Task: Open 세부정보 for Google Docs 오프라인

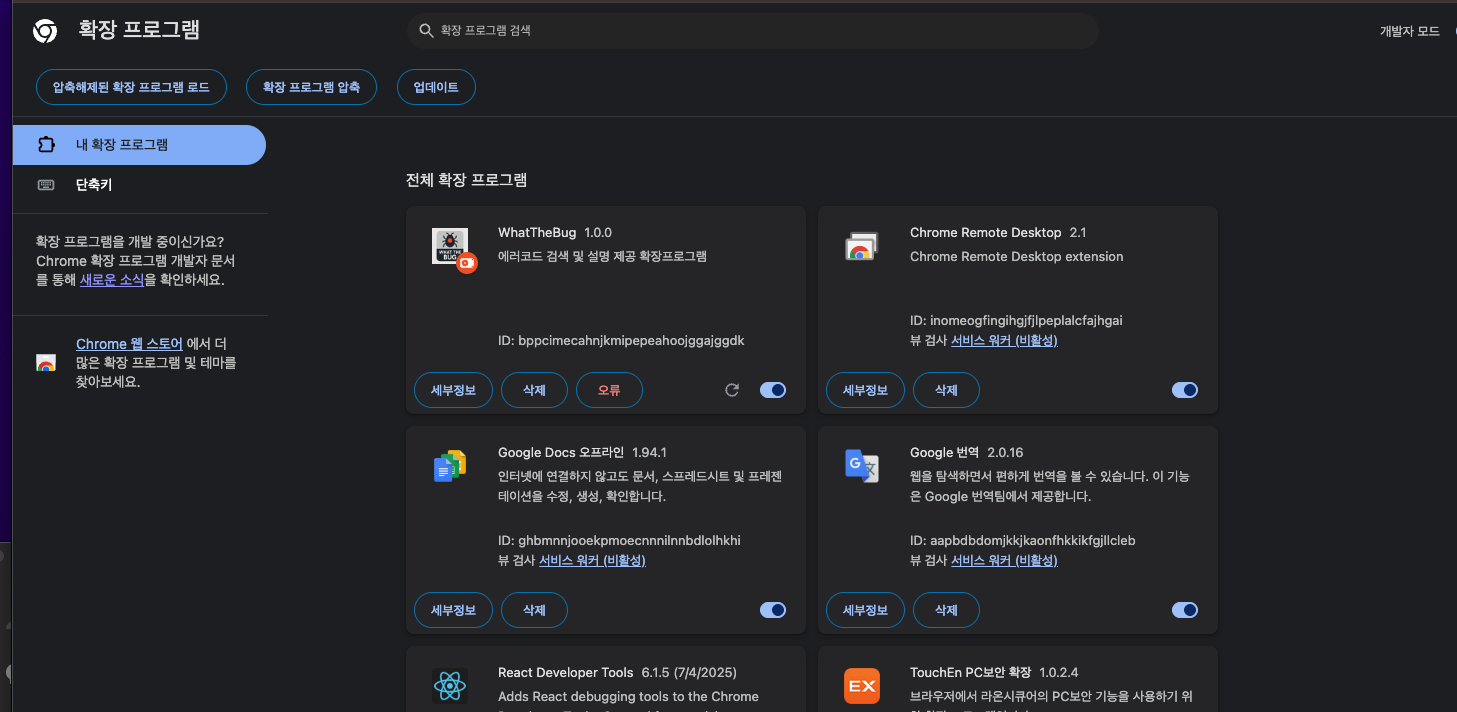Action: [x=453, y=610]
